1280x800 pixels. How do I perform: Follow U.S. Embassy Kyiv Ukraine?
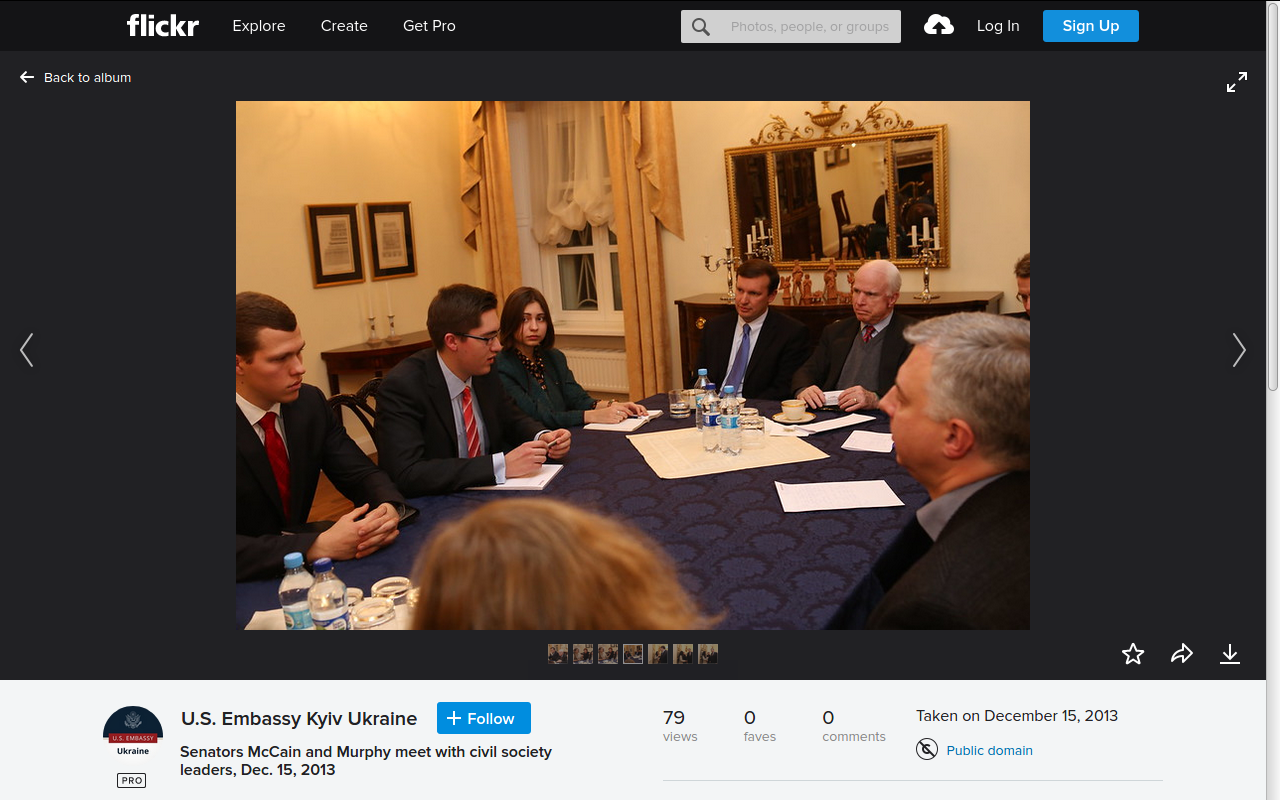point(484,718)
